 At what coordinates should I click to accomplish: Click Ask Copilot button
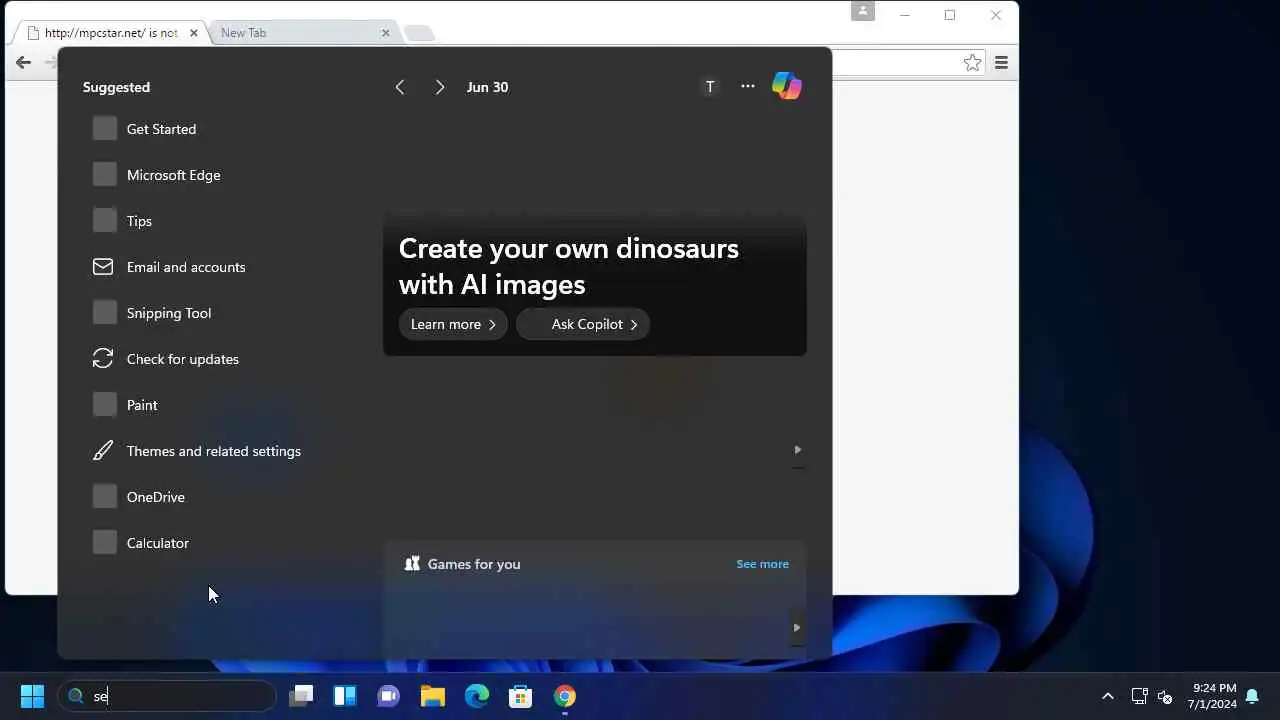click(x=583, y=324)
